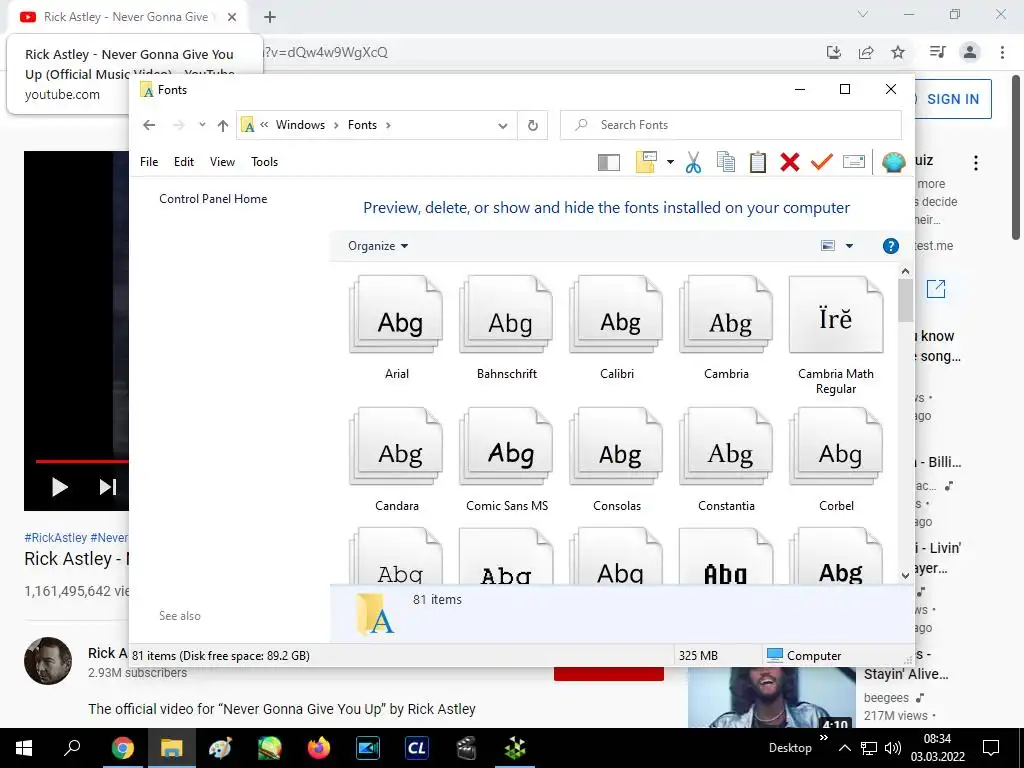1024x768 pixels.
Task: Open Control Panel Home link
Action: point(213,199)
